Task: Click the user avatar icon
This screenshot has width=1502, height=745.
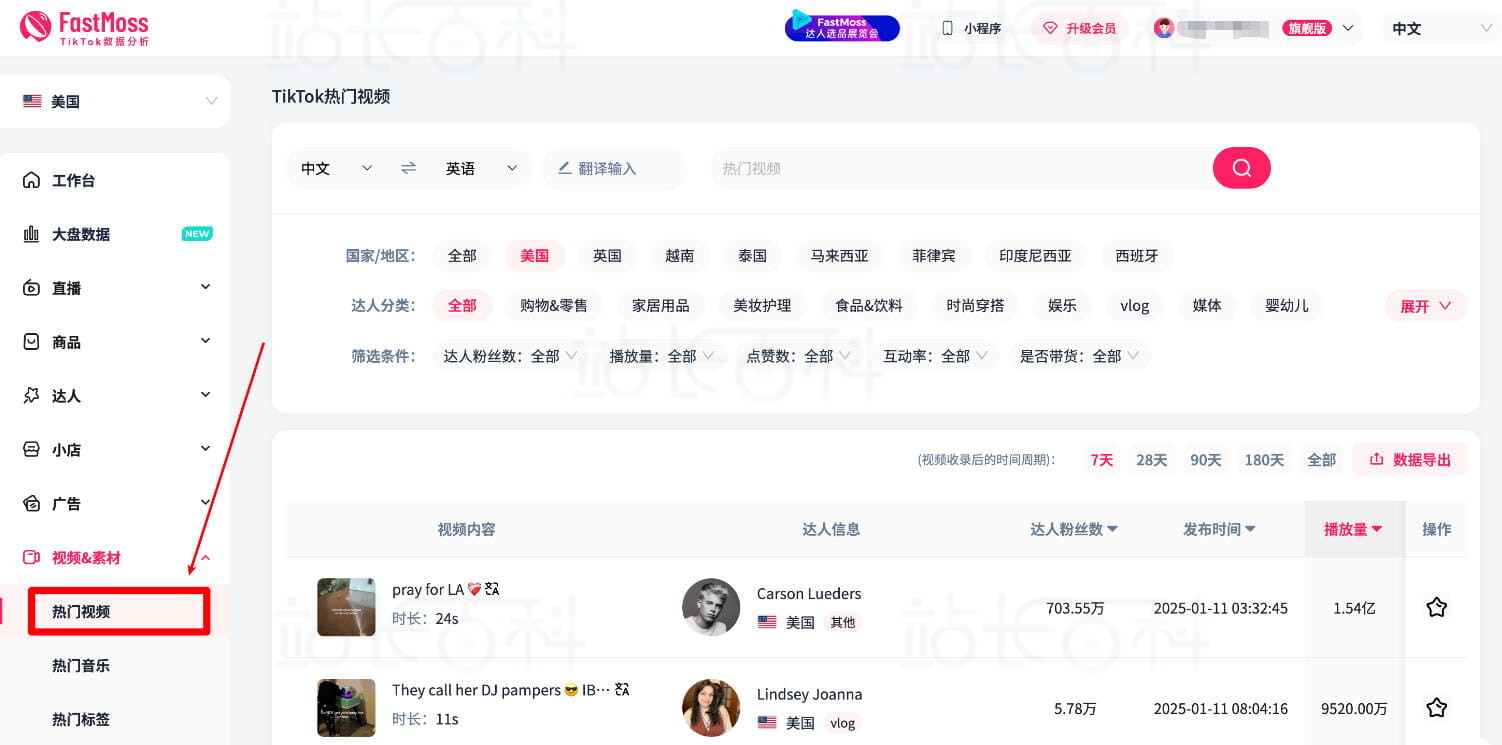Action: pos(1164,28)
